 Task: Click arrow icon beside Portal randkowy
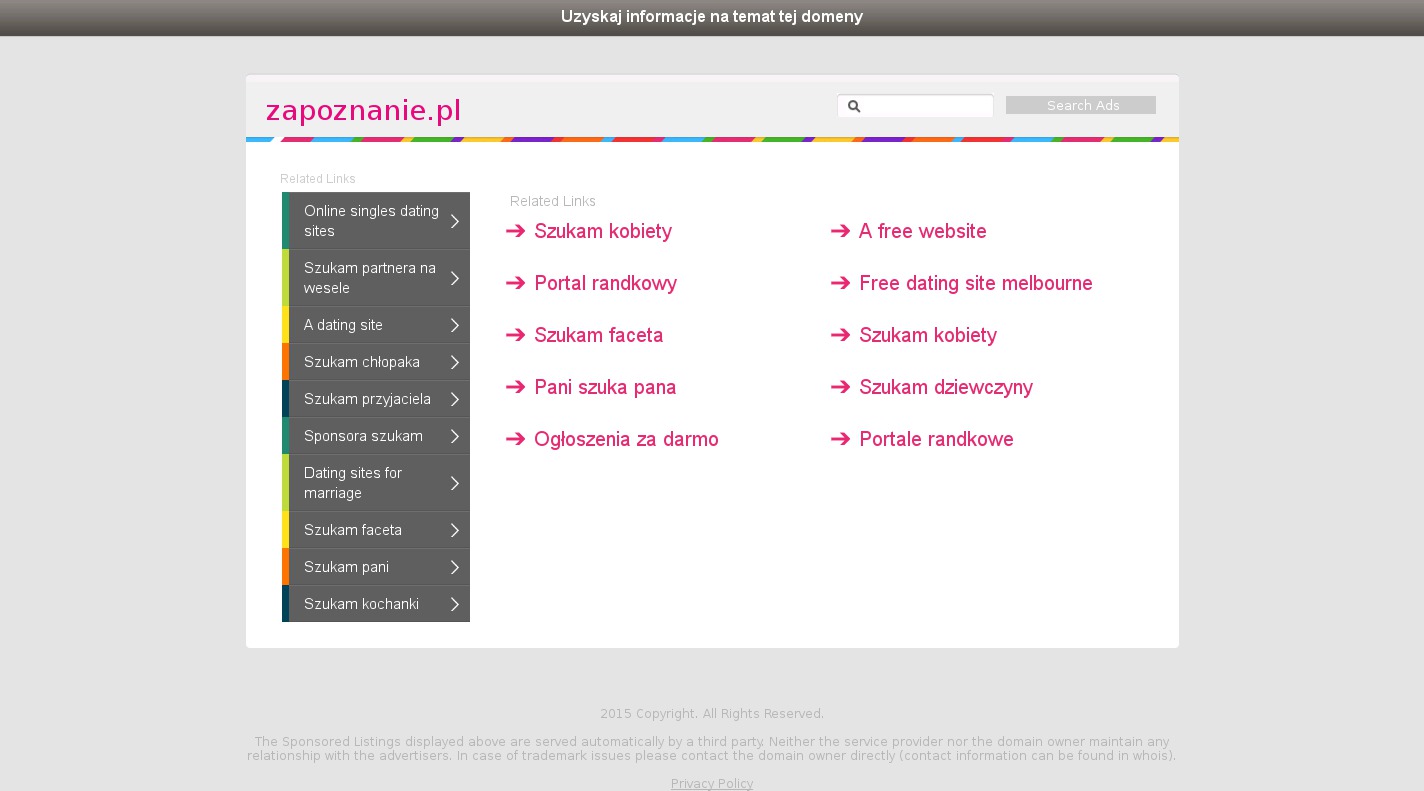(x=516, y=283)
